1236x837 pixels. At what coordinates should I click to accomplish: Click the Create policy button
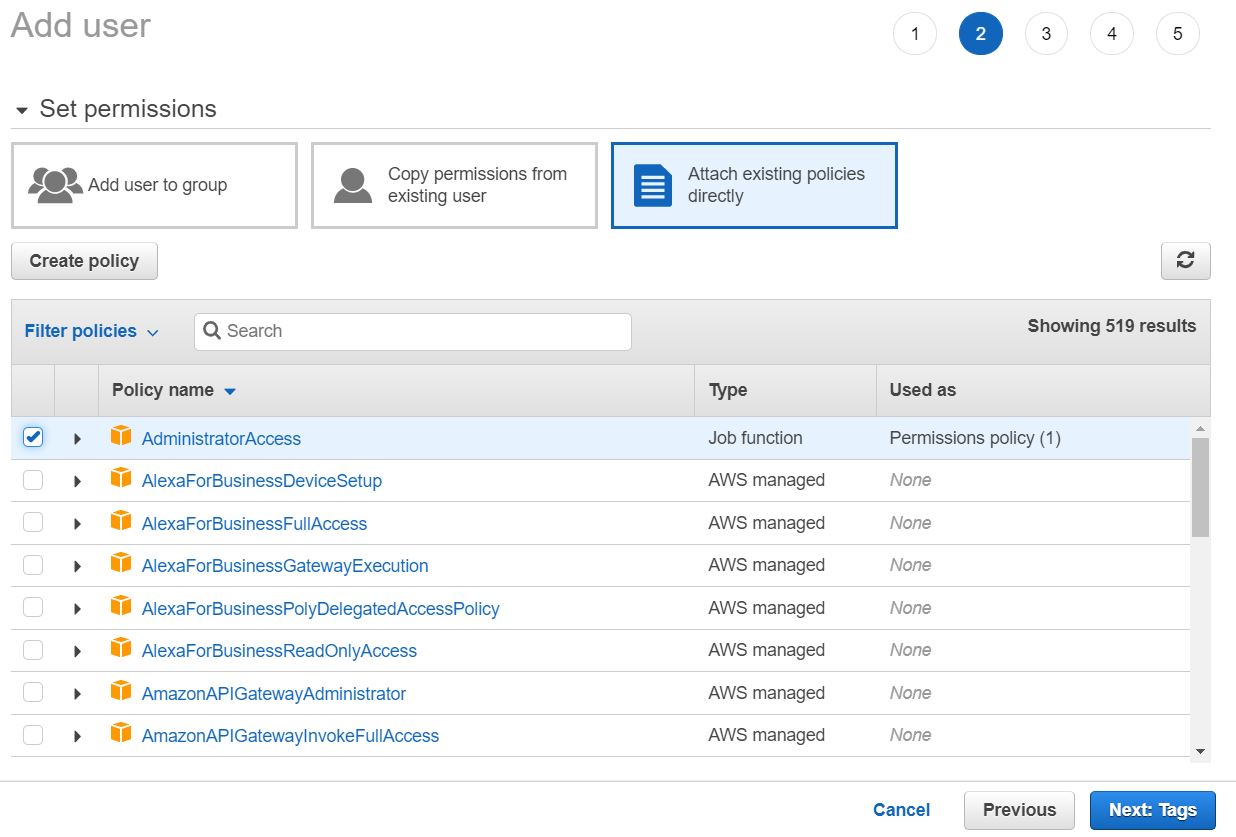point(84,261)
